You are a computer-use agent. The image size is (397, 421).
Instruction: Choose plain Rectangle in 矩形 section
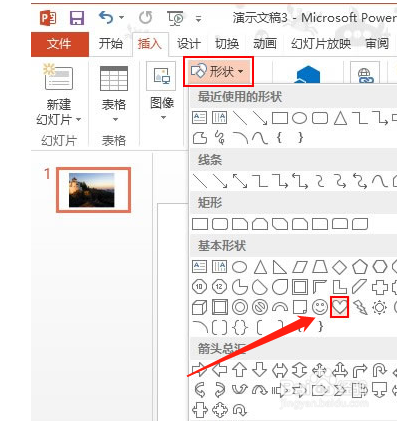pyautogui.click(x=200, y=224)
